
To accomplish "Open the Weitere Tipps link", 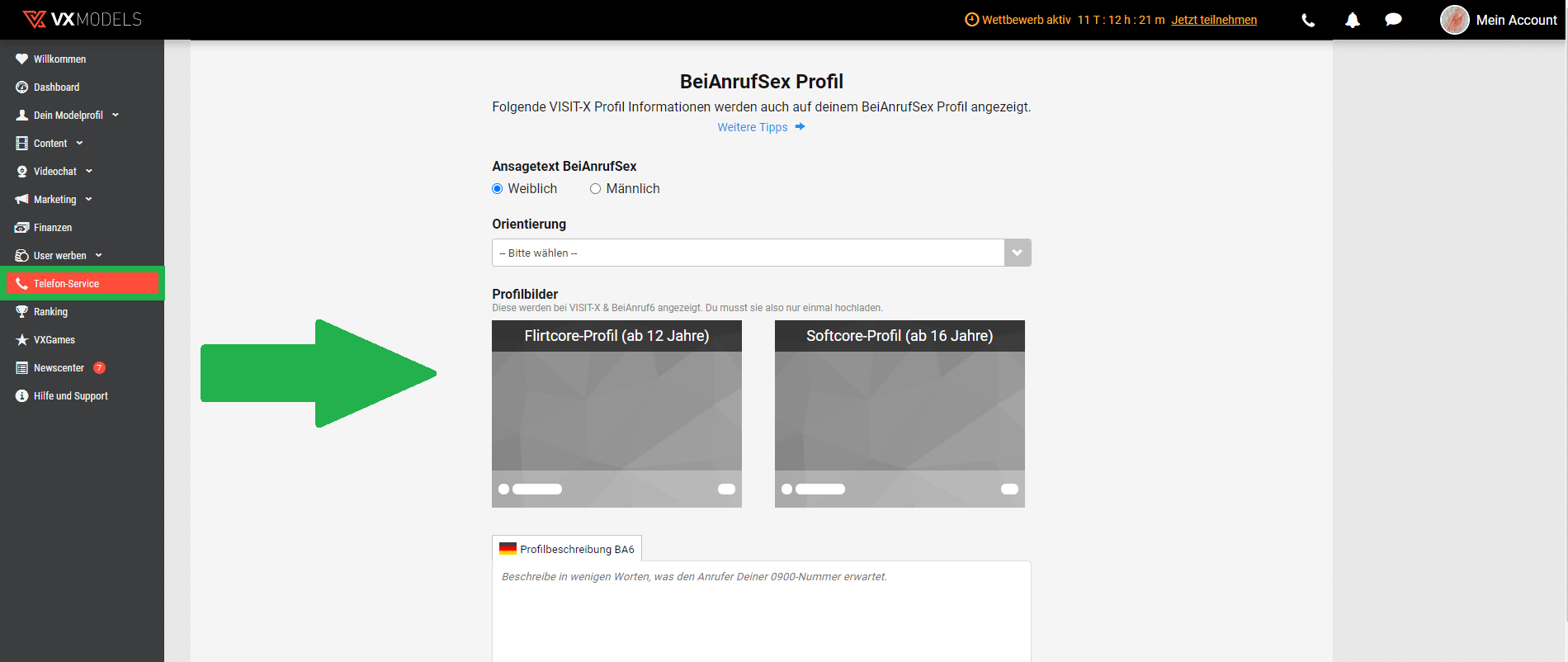I will tap(753, 127).
